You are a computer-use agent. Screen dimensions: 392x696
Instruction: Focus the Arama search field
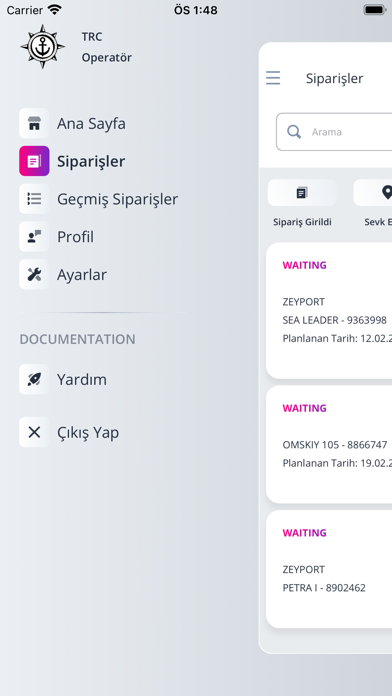pos(334,132)
